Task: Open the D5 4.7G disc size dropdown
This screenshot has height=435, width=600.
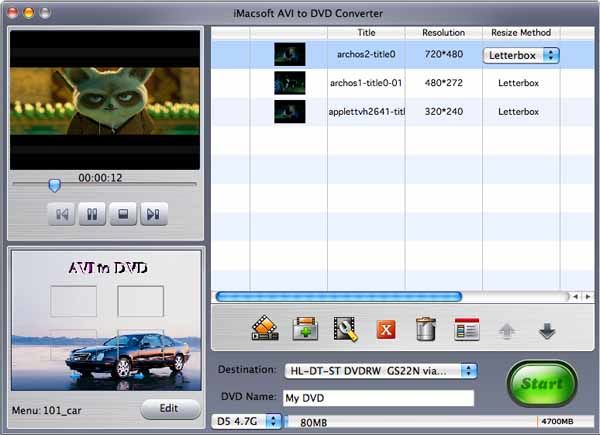Action: tap(247, 422)
